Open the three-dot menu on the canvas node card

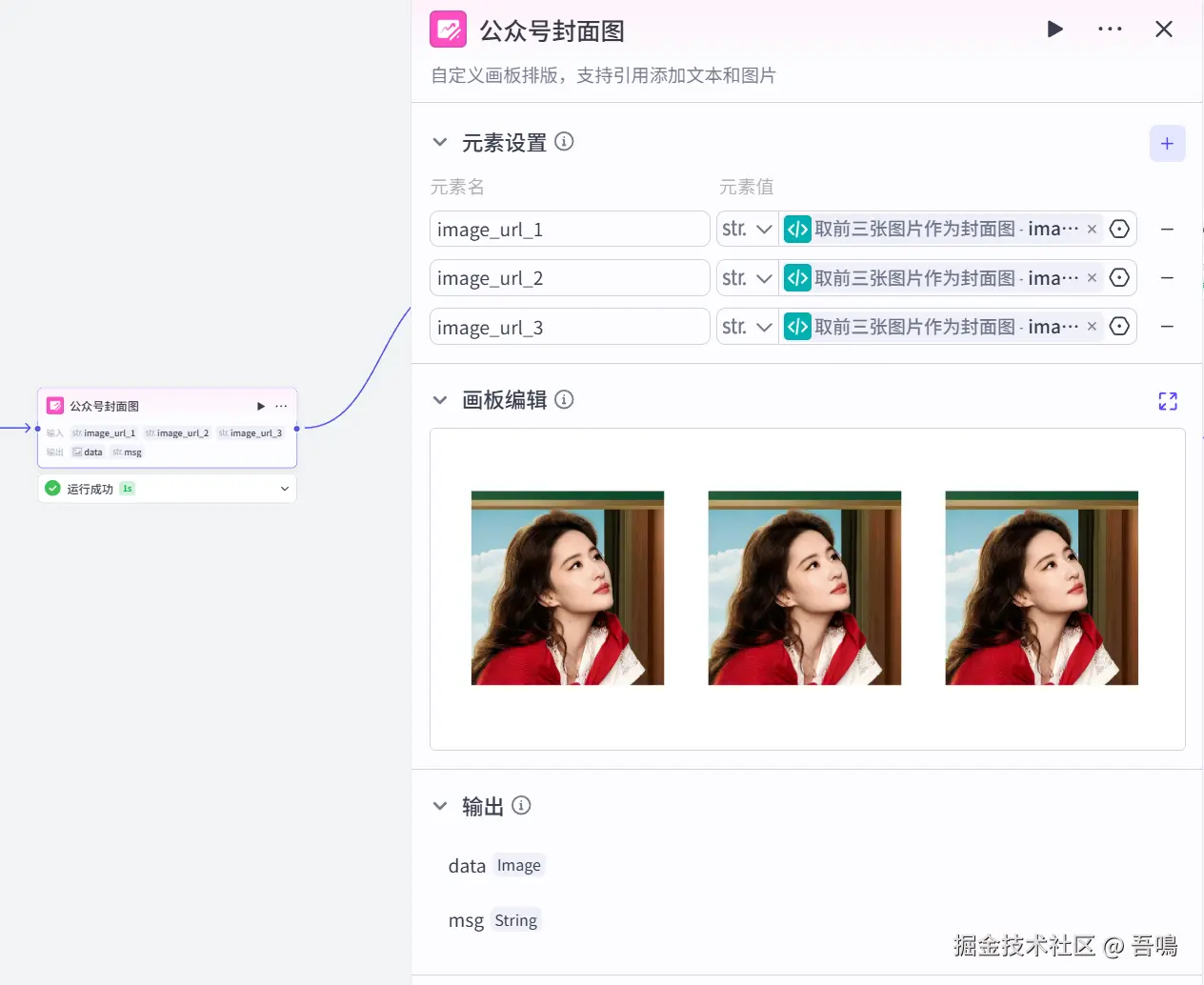tap(281, 406)
